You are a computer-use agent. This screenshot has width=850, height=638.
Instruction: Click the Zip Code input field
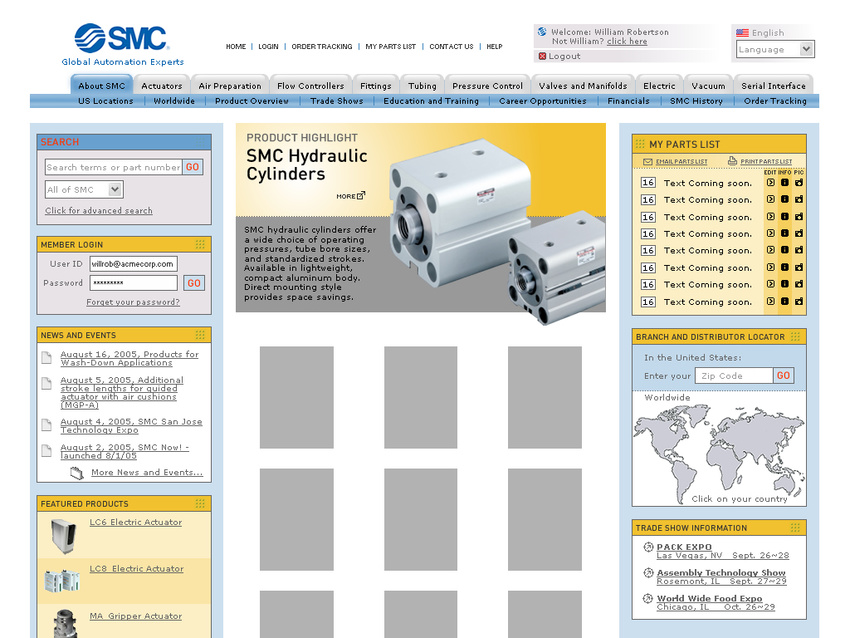point(734,376)
